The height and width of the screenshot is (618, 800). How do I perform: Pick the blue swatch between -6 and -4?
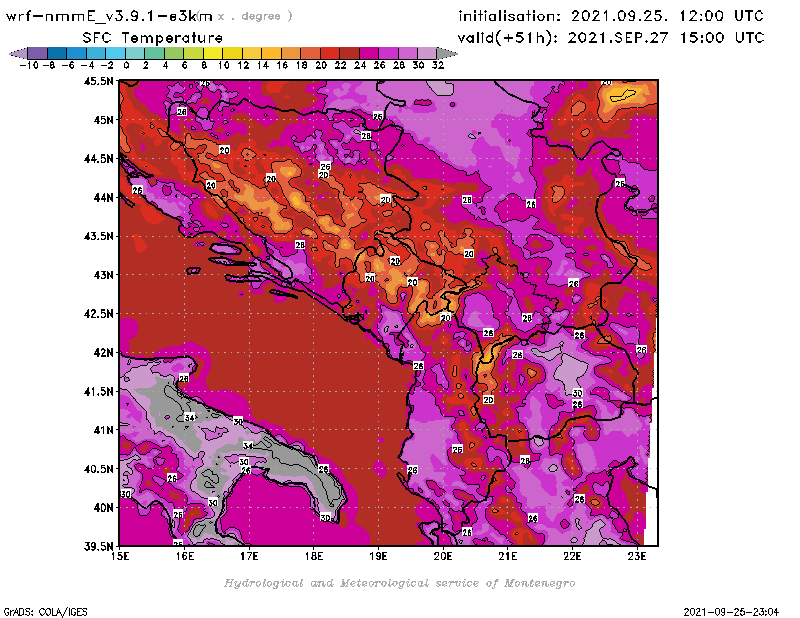coord(77,54)
